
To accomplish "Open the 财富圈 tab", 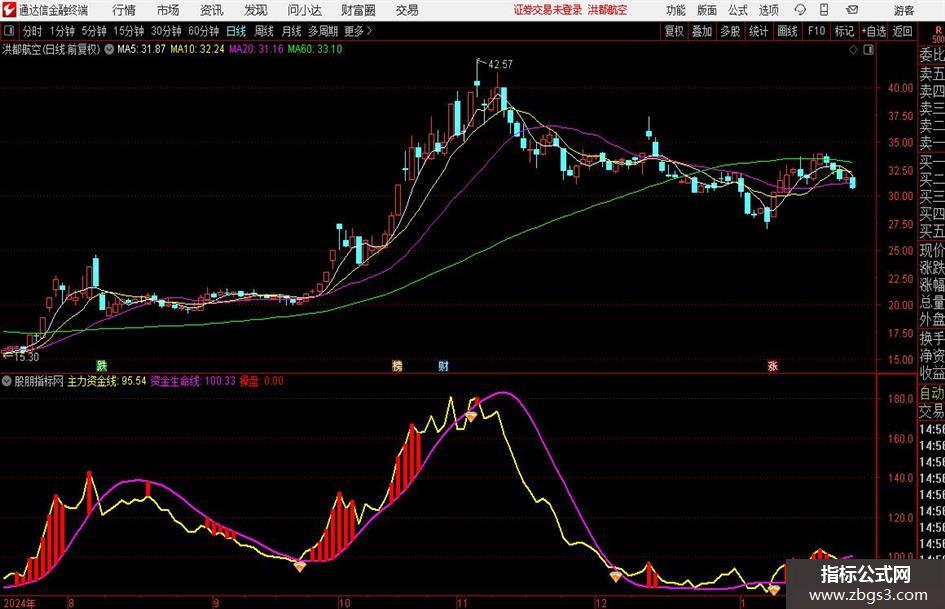I will click(x=359, y=10).
